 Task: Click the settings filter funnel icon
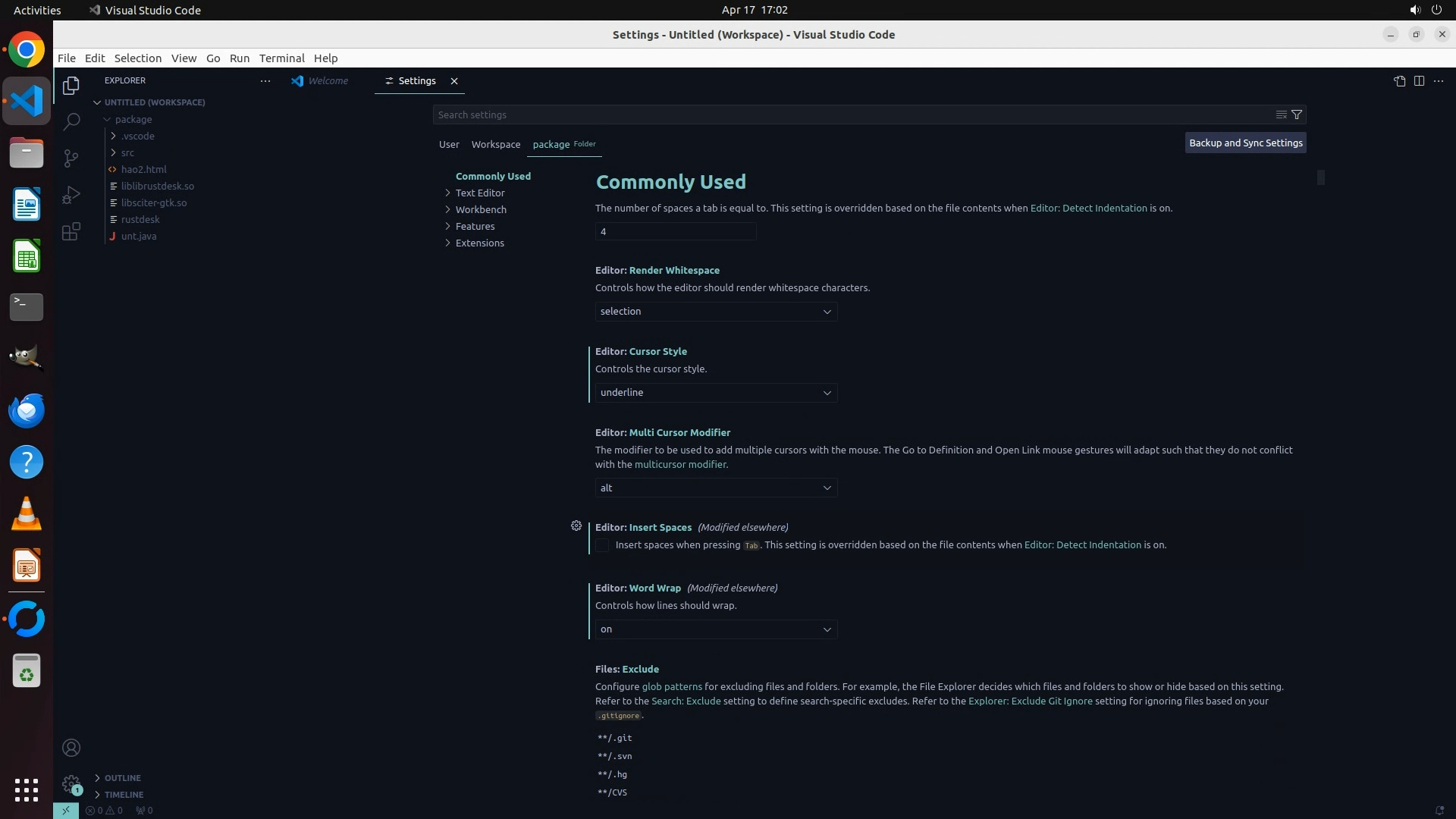pos(1297,115)
